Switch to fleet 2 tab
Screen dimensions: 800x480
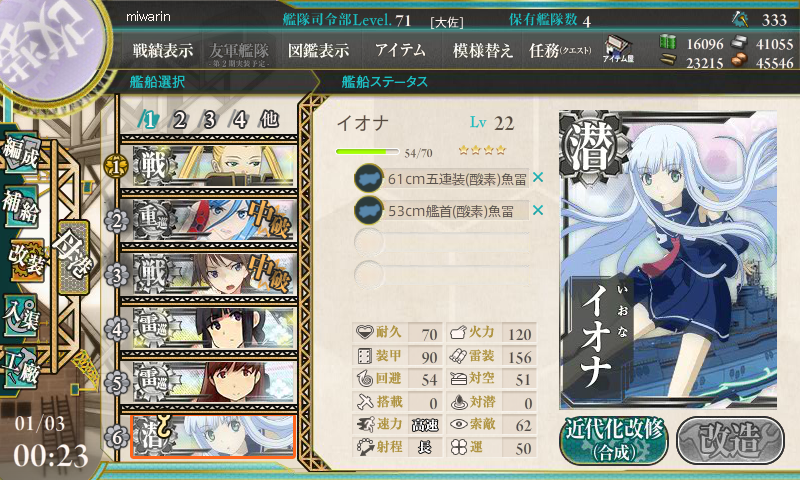coord(179,120)
